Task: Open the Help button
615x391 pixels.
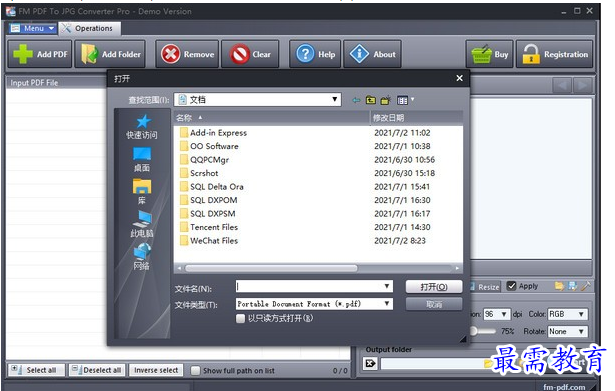Action: click(315, 54)
